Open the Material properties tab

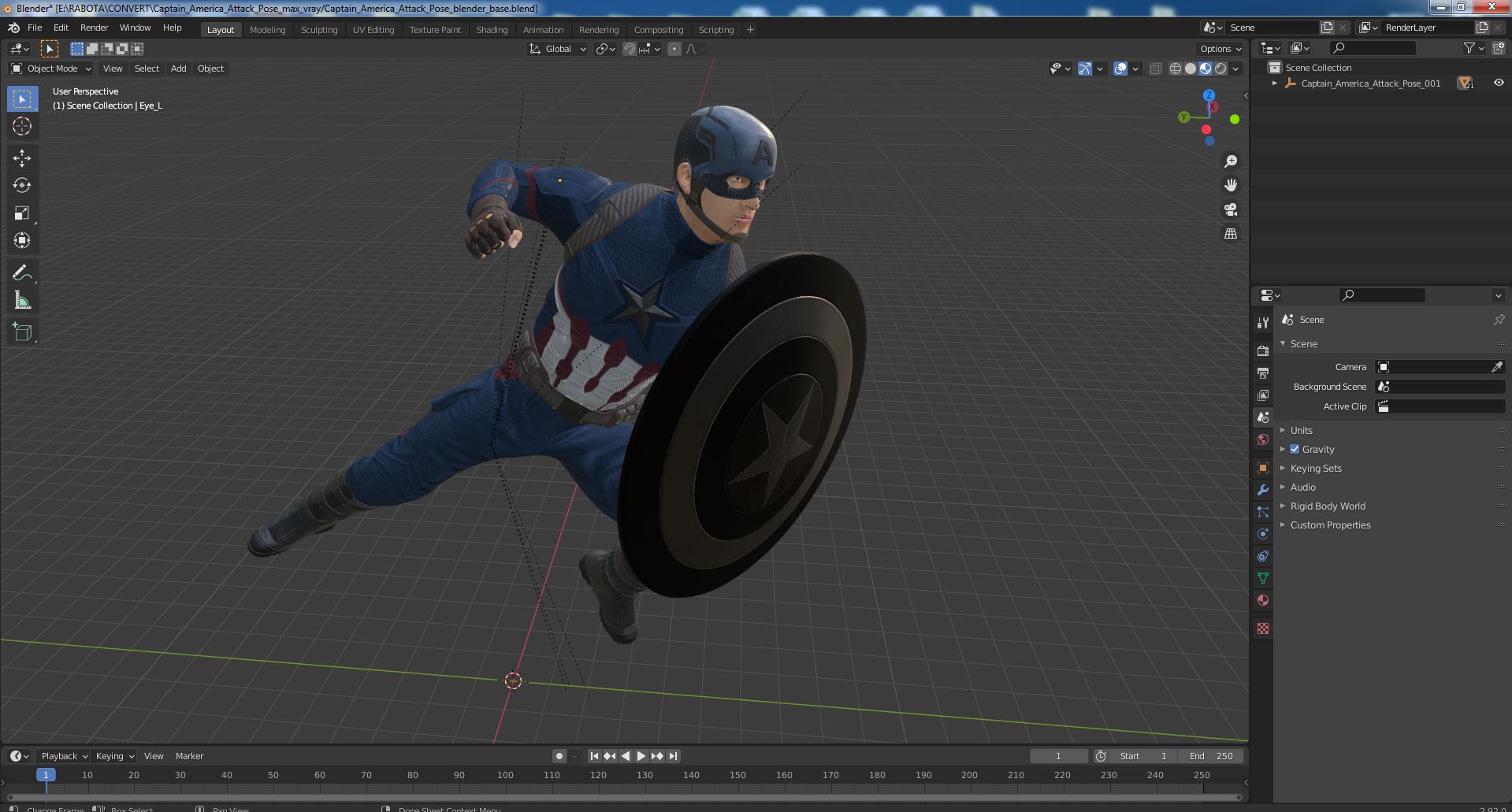coord(1263,600)
